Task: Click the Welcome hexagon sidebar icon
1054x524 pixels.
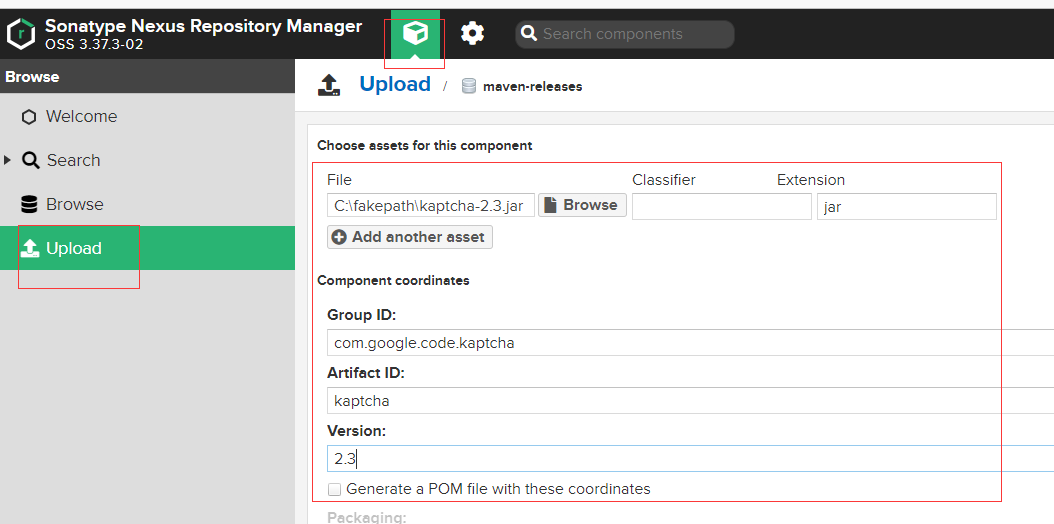Action: tap(29, 117)
